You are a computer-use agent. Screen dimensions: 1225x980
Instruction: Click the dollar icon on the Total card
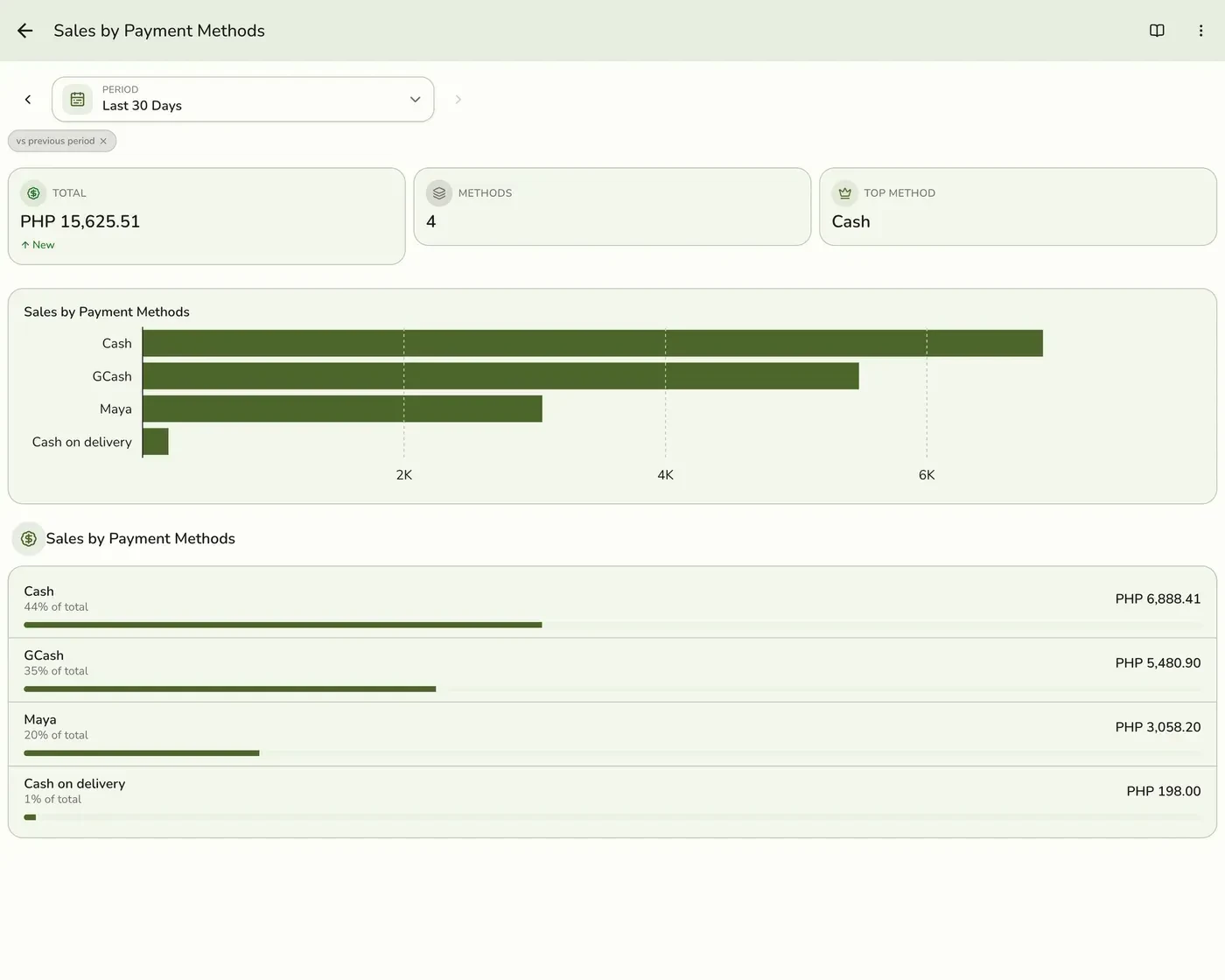pos(33,193)
